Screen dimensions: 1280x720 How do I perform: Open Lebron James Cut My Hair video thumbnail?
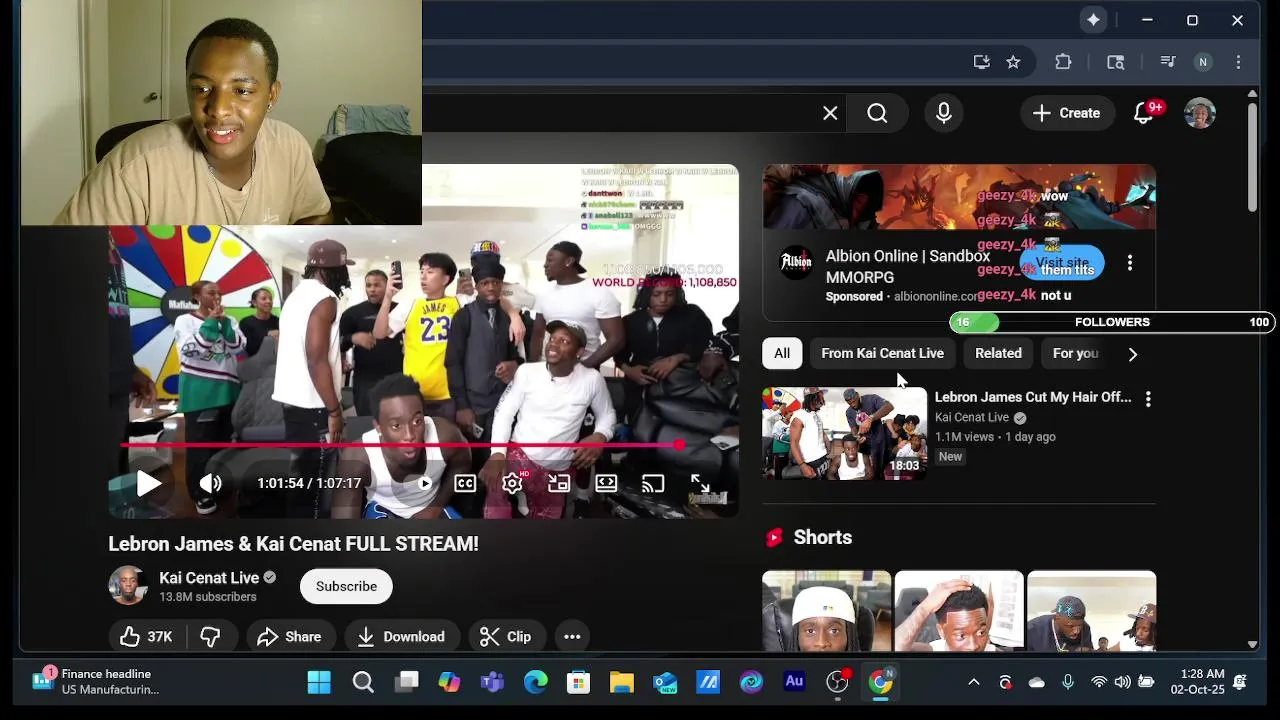tap(845, 434)
